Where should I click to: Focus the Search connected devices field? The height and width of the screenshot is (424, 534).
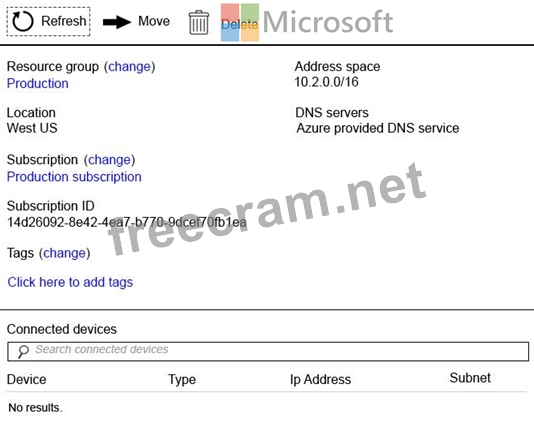(268, 351)
